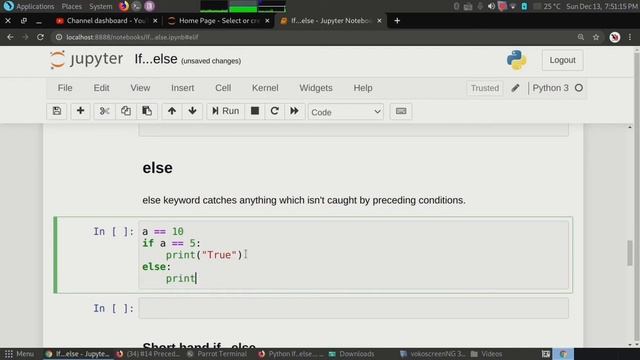Screen dimensions: 640x360
Task: Switch to Channel dashboard YouTube tab
Action: [106, 21]
